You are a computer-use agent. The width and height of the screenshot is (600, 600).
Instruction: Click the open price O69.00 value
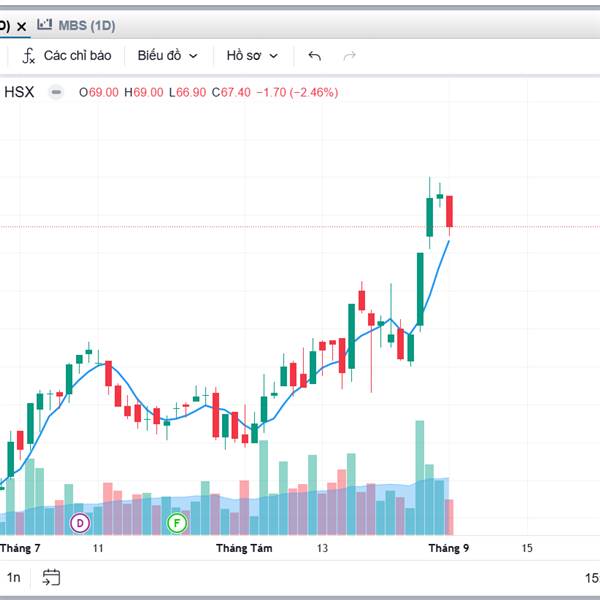pyautogui.click(x=99, y=93)
